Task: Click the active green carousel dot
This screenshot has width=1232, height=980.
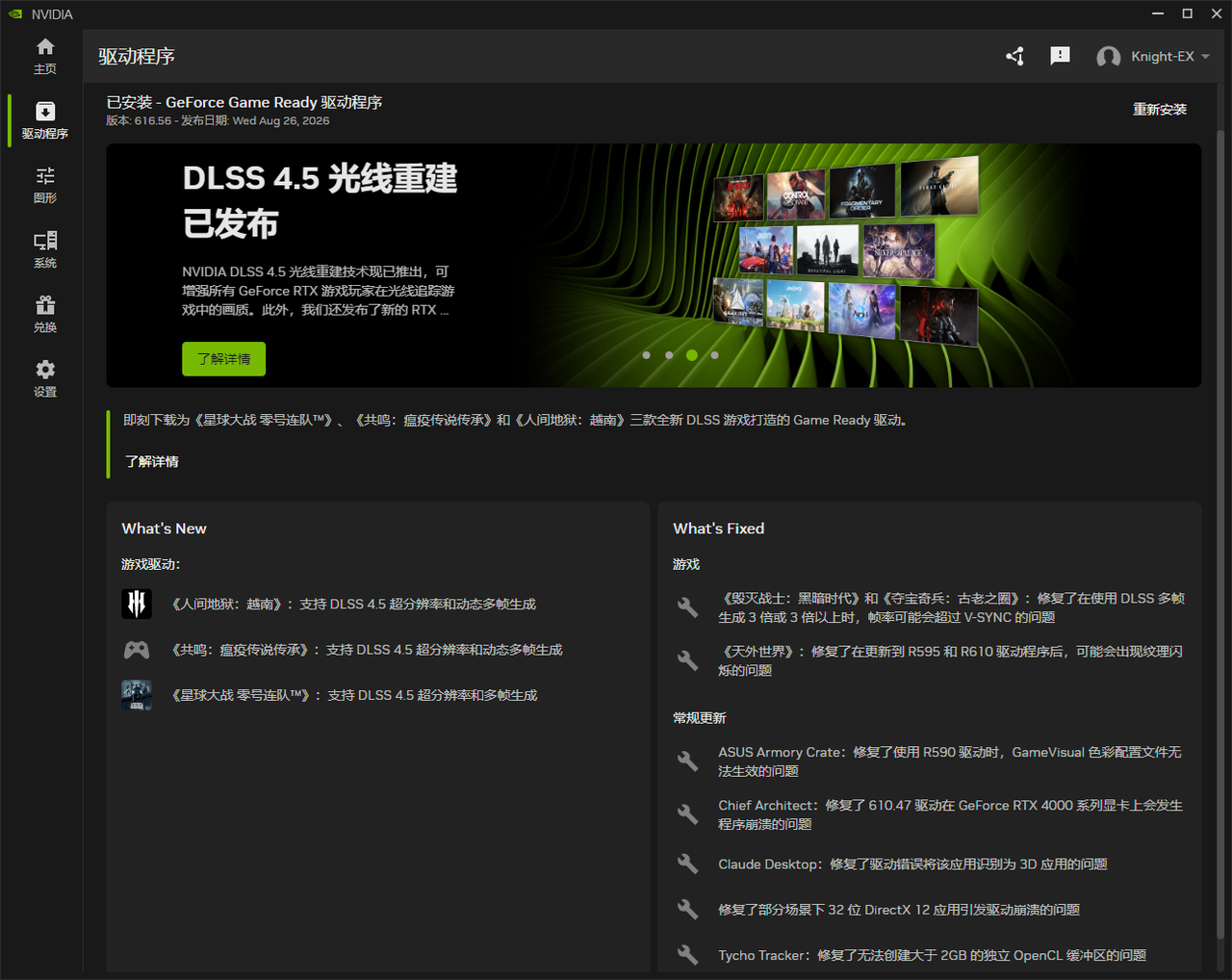Action: (x=692, y=355)
